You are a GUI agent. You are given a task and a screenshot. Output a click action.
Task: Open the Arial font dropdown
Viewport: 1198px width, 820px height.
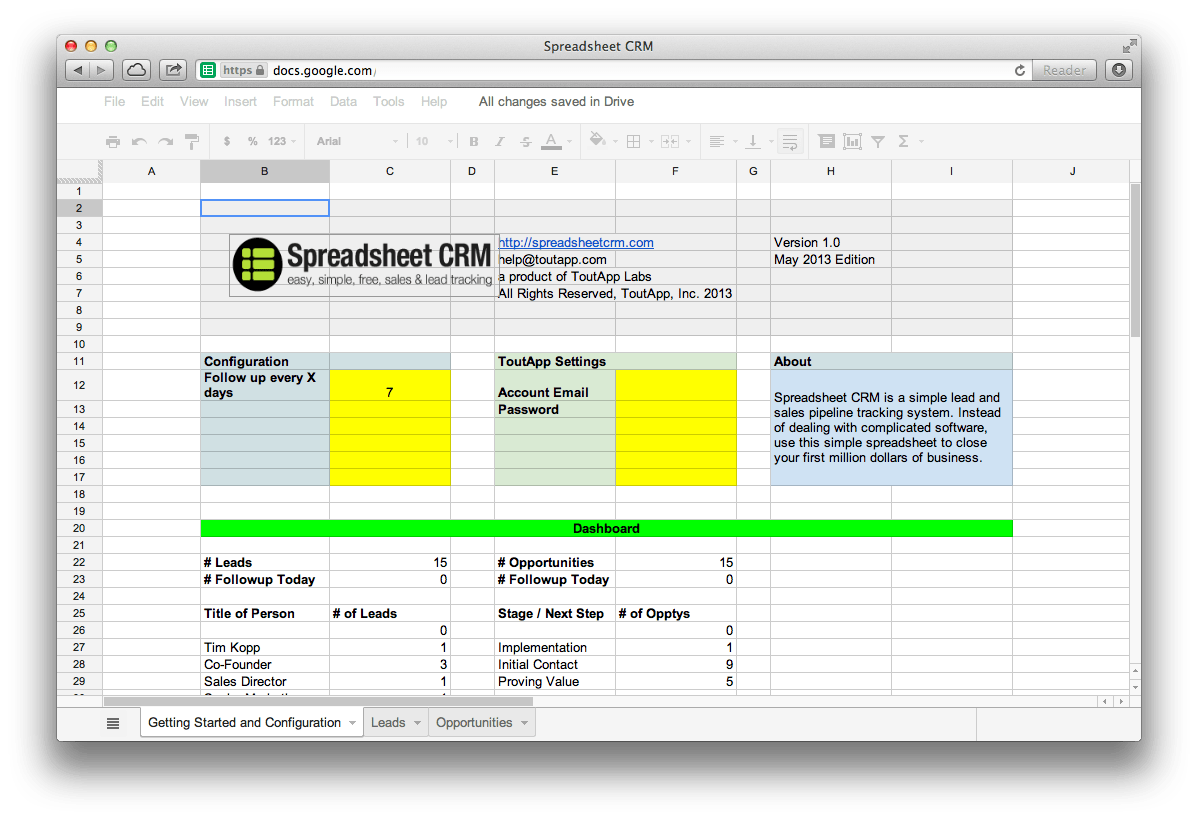357,141
